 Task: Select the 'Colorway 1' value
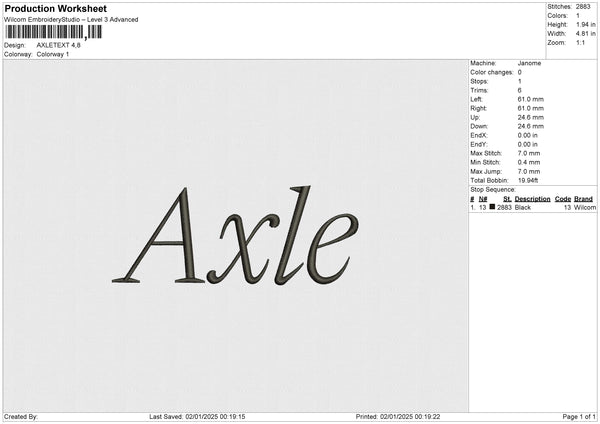click(x=53, y=54)
